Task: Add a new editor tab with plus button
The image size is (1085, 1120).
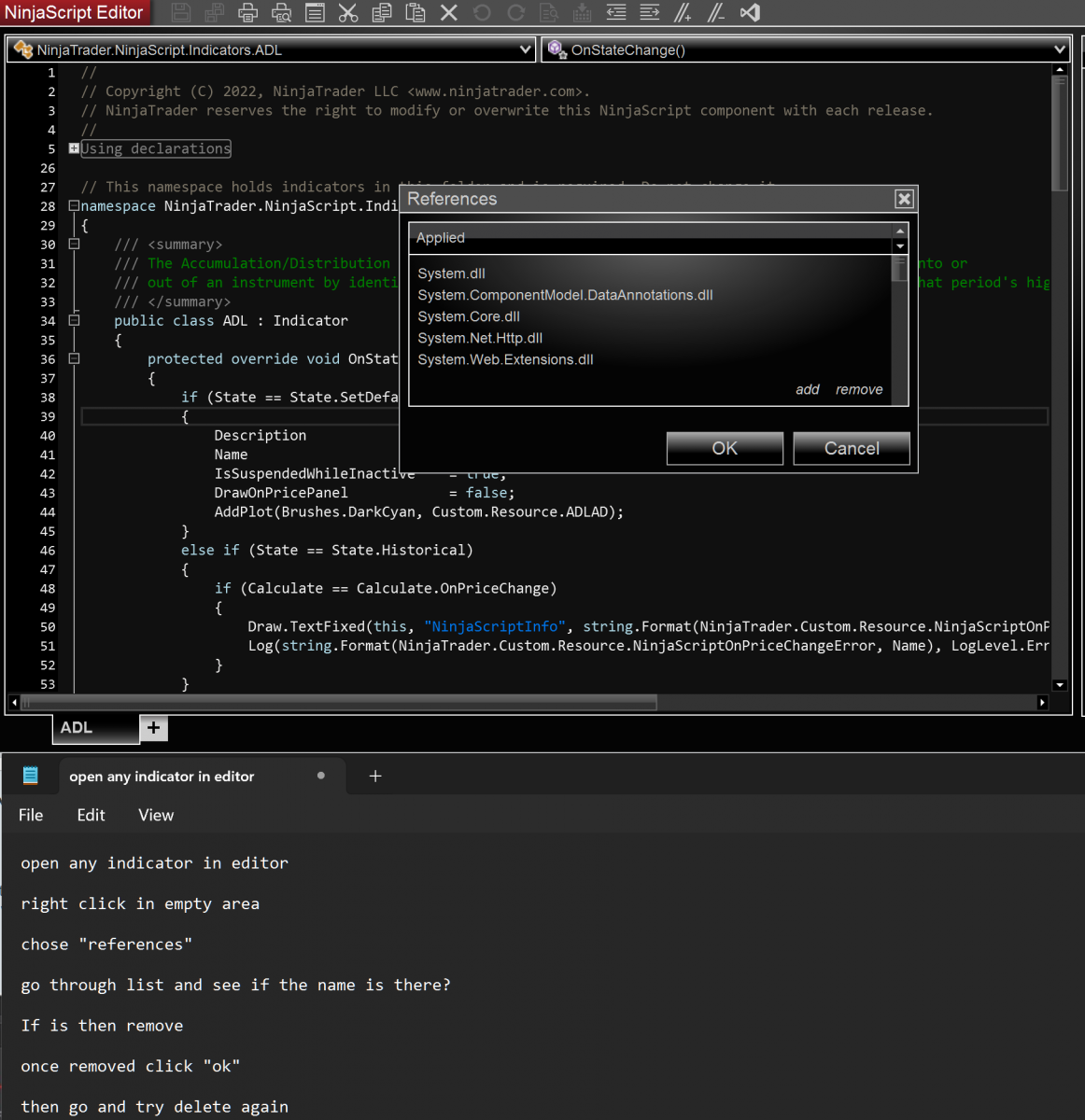Action: click(x=154, y=727)
